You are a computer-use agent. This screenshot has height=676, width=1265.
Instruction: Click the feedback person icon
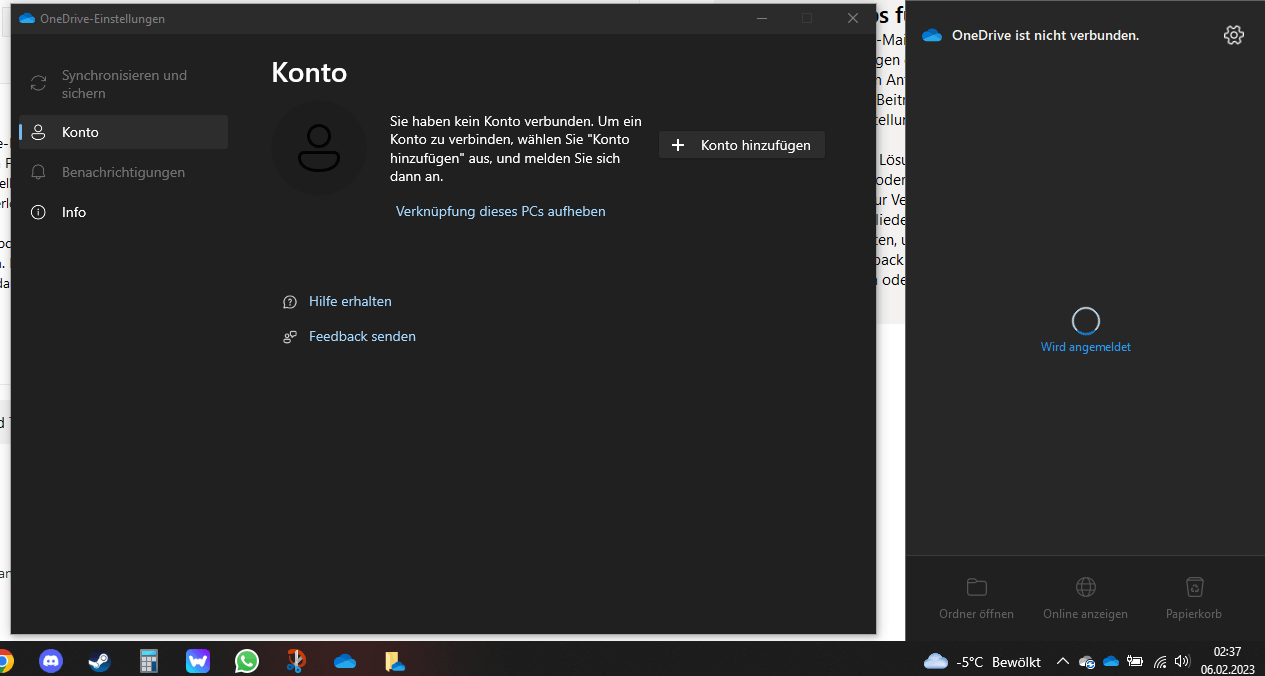click(290, 337)
